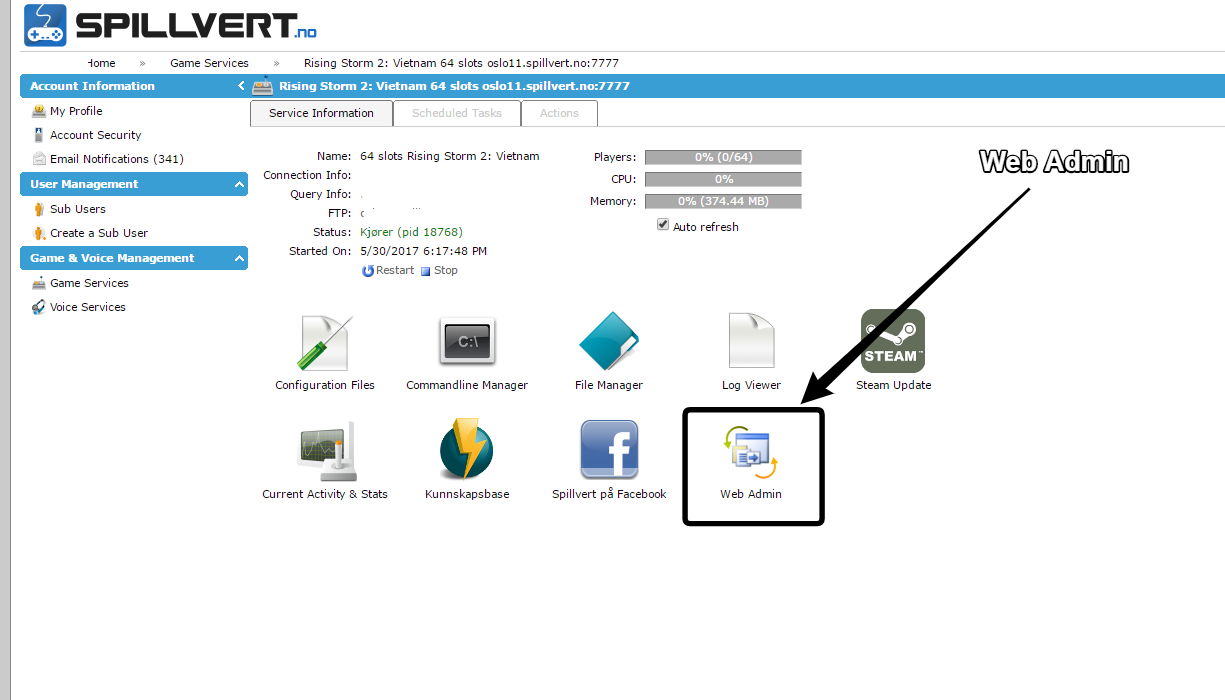Toggle the Auto refresh checkbox
The image size is (1225, 700).
662,225
